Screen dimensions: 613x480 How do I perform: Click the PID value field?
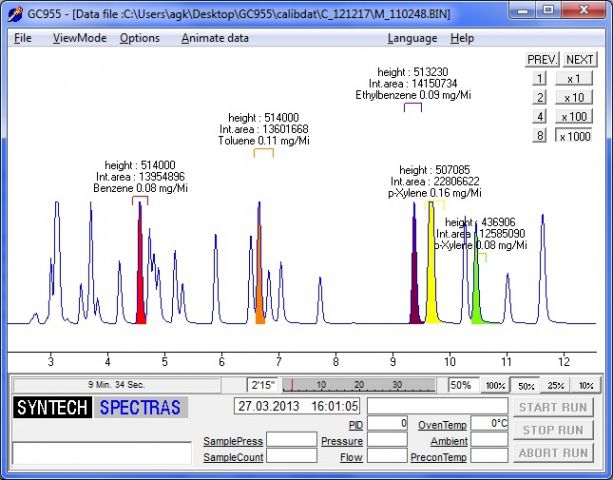pyautogui.click(x=387, y=423)
